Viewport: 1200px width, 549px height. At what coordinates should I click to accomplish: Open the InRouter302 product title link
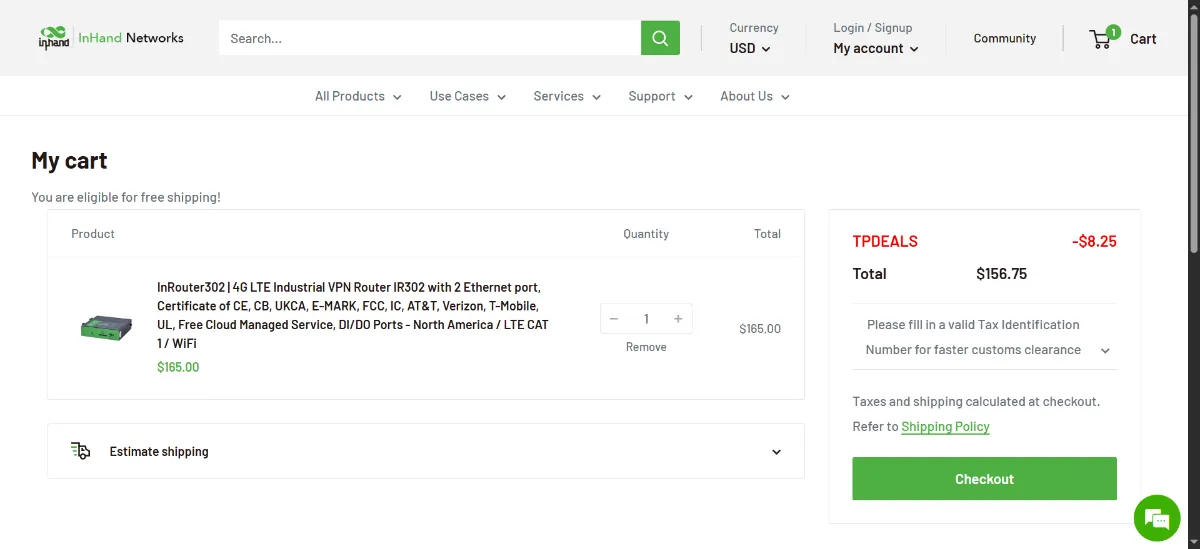(x=353, y=315)
